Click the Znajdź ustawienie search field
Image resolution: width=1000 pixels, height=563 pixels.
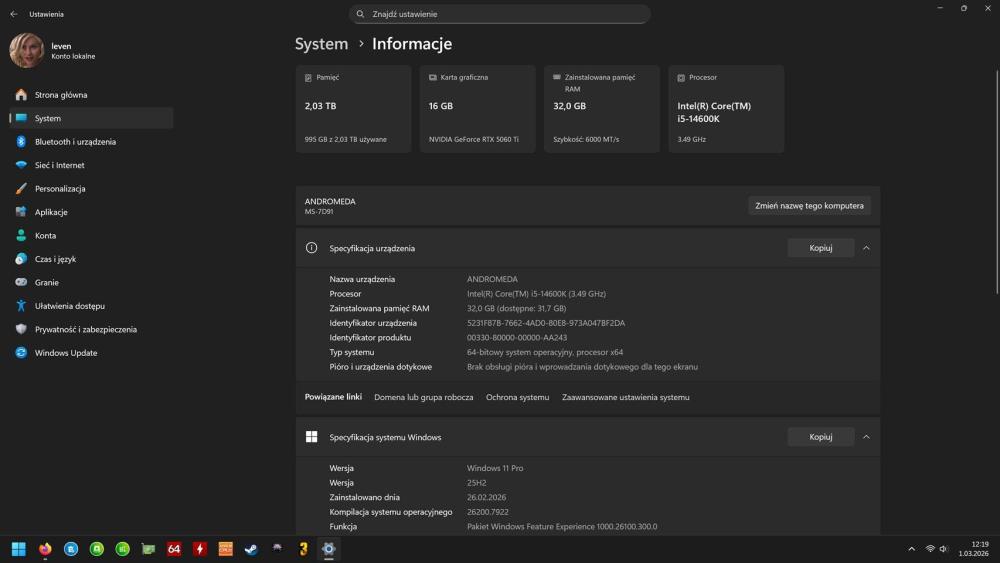point(500,14)
